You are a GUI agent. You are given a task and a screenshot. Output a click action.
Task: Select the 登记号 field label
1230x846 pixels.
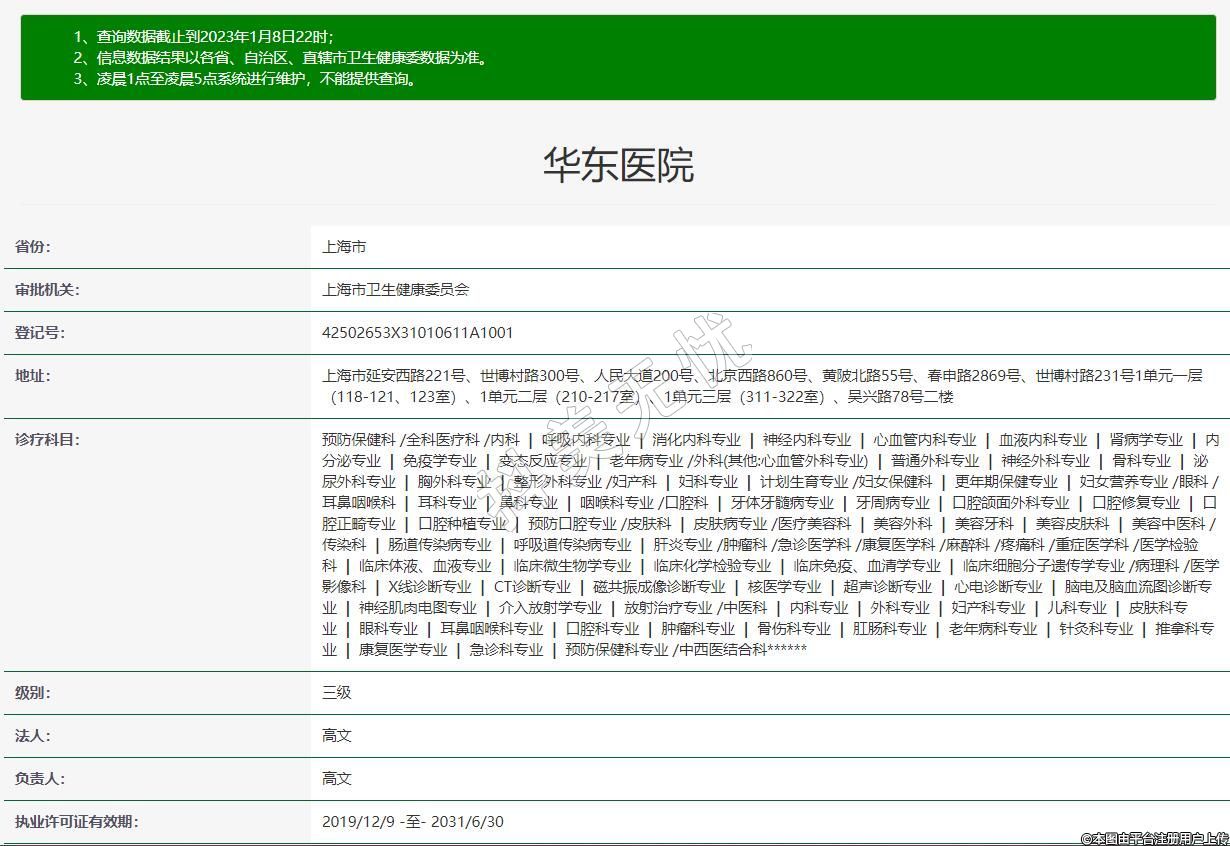point(40,333)
